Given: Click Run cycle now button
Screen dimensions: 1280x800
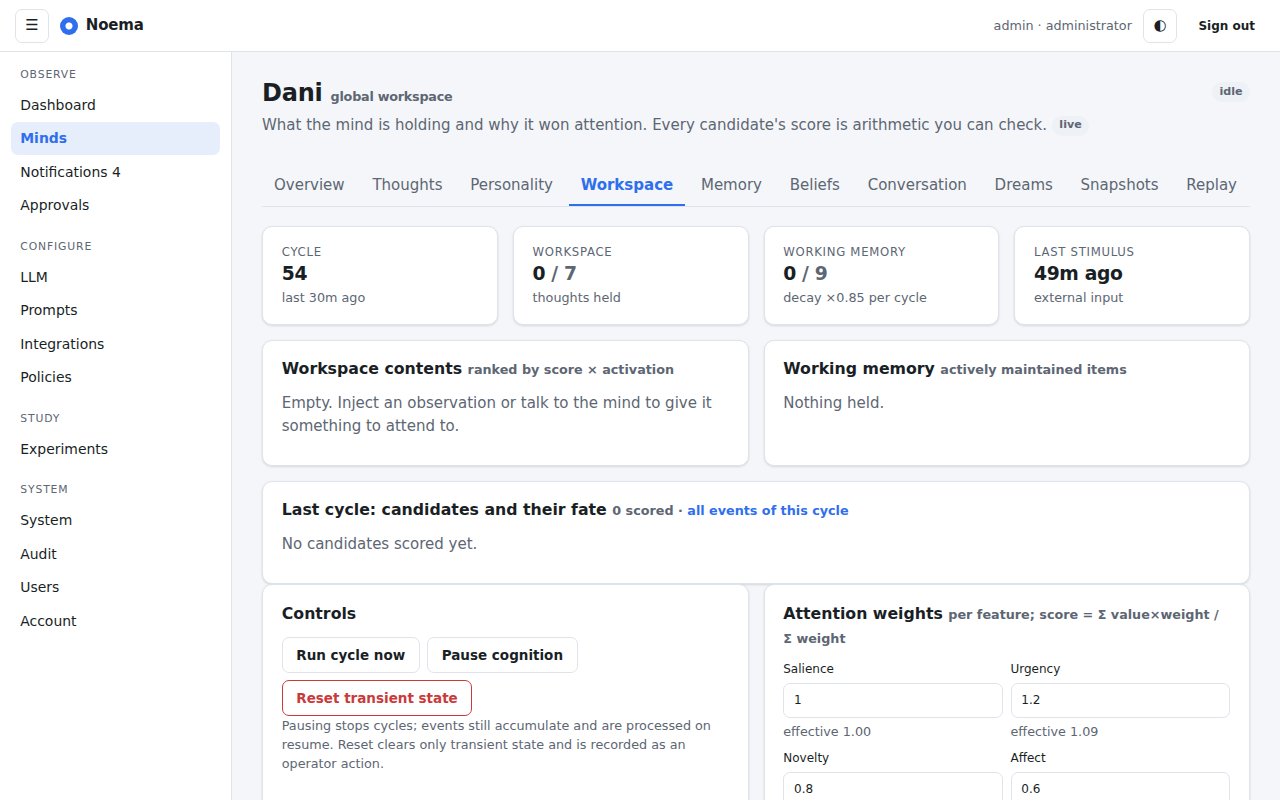Looking at the screenshot, I should coord(351,655).
